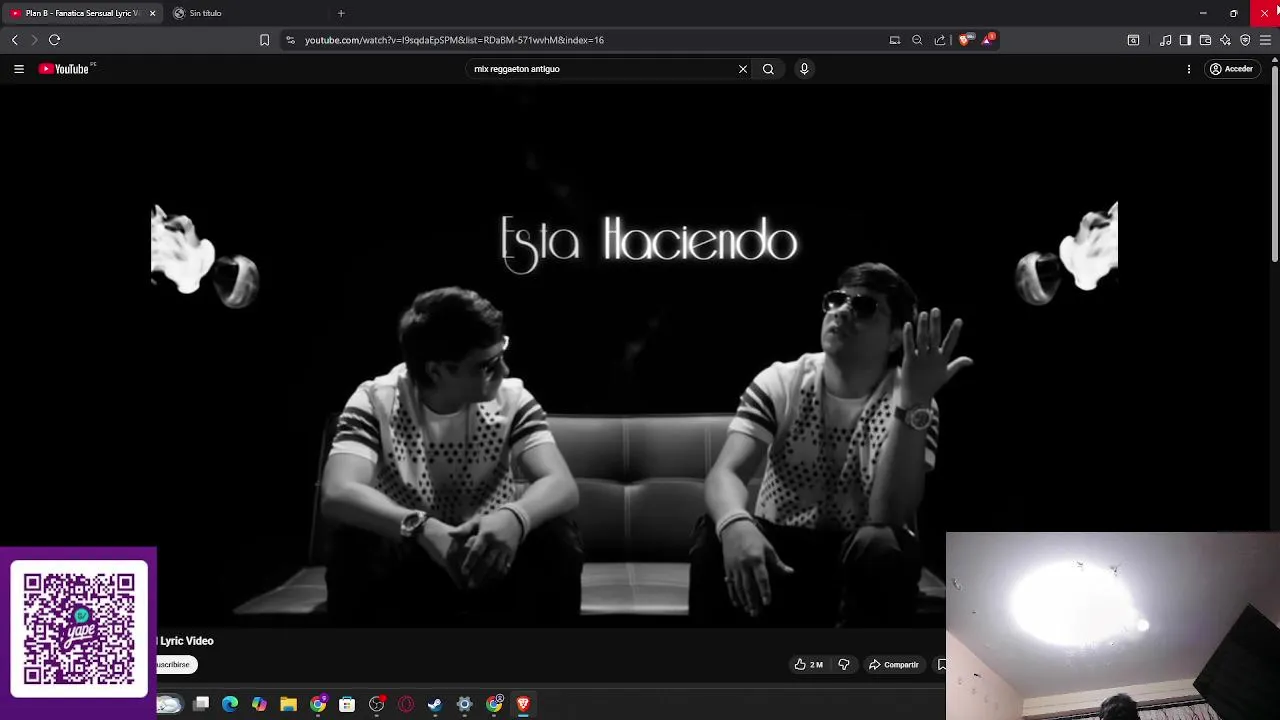This screenshot has width=1280, height=720.
Task: Click the Yape QR code image
Action: (79, 629)
